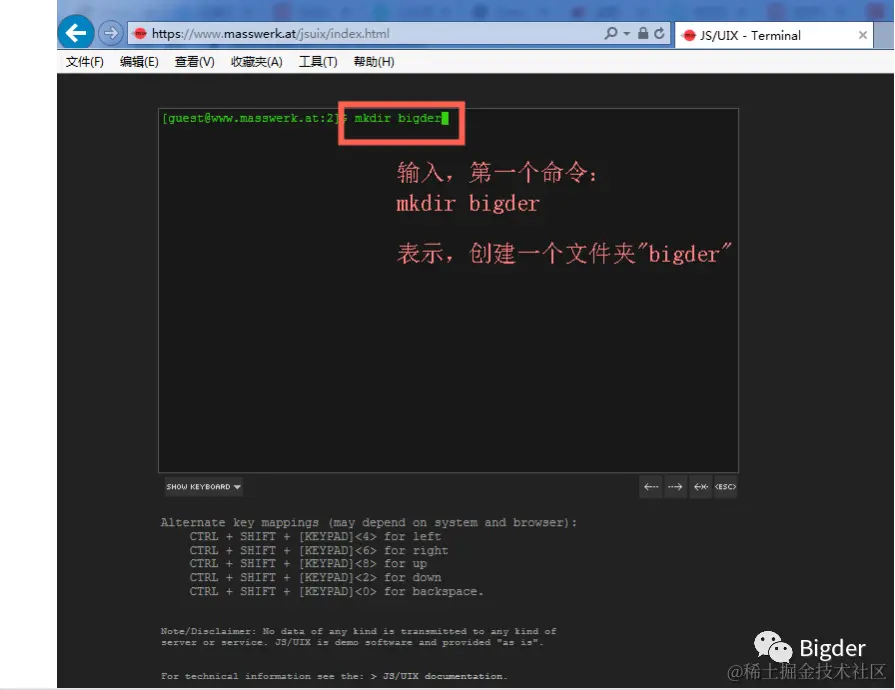This screenshot has height=690, width=895.
Task: Open the 查看(V) menu
Action: point(195,62)
